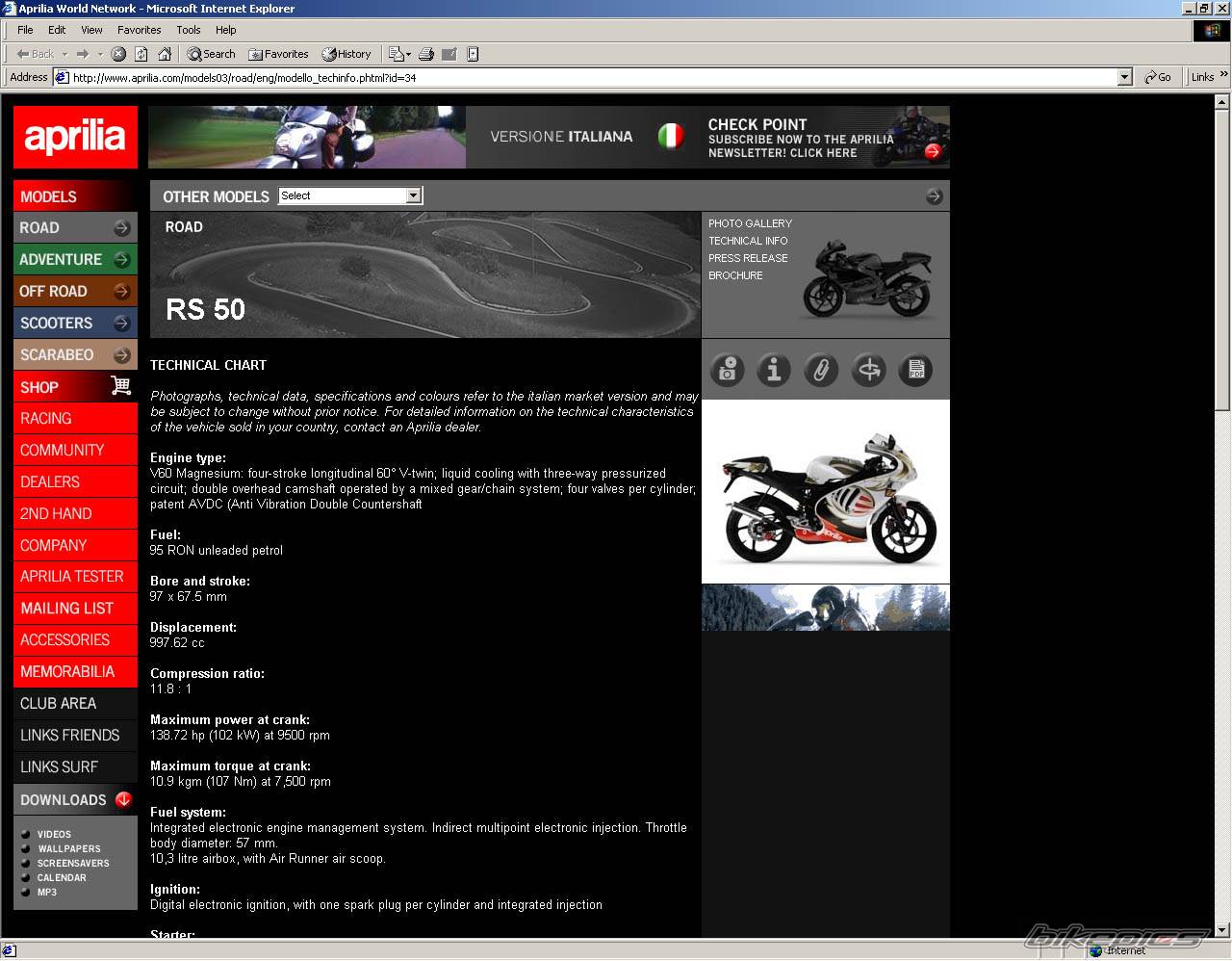Open the Back button history dropdown arrow
The height and width of the screenshot is (961, 1232).
(64, 54)
